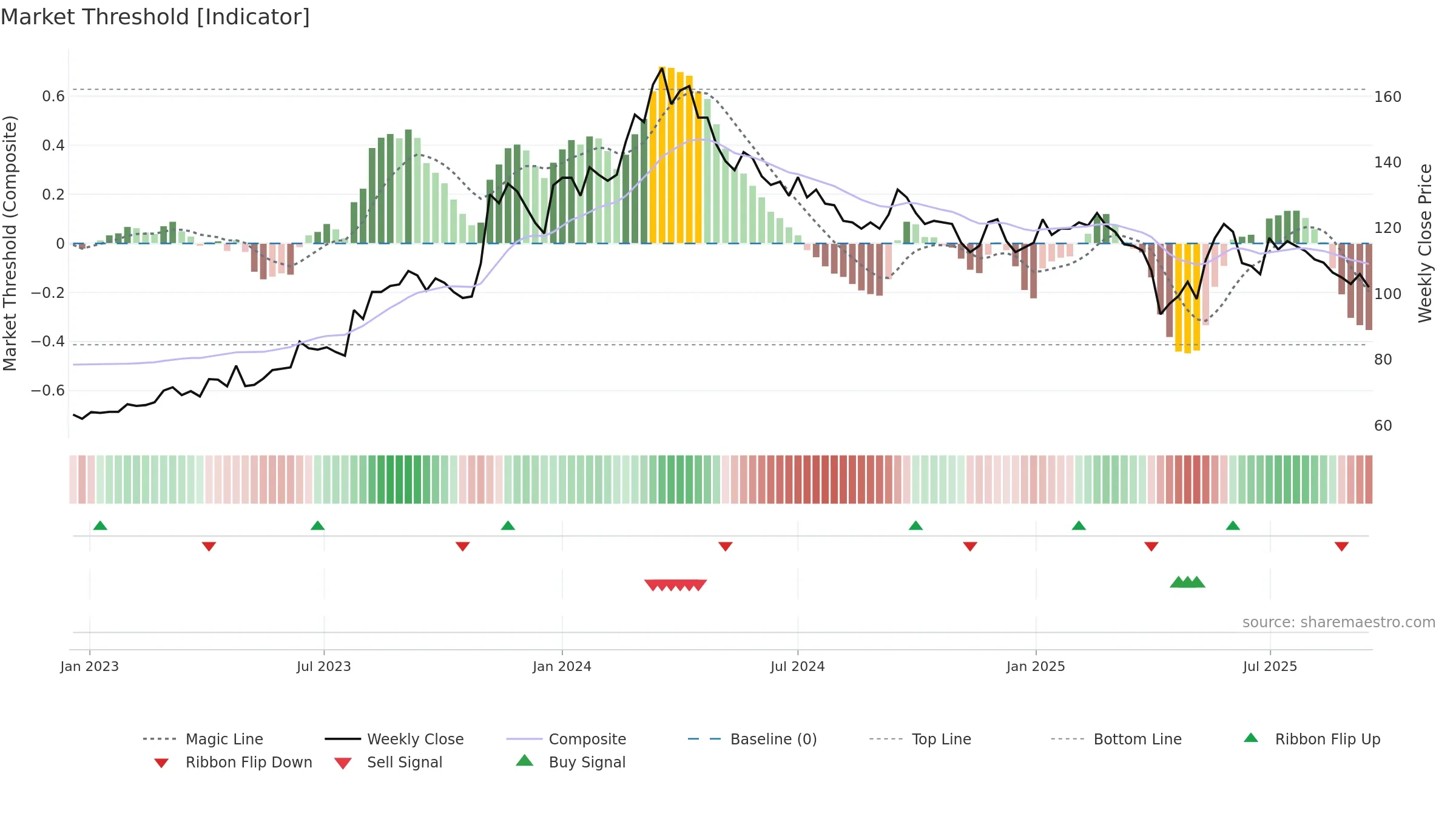Click the source: sharemaestro.com credit text
The image size is (1456, 819).
[1339, 622]
